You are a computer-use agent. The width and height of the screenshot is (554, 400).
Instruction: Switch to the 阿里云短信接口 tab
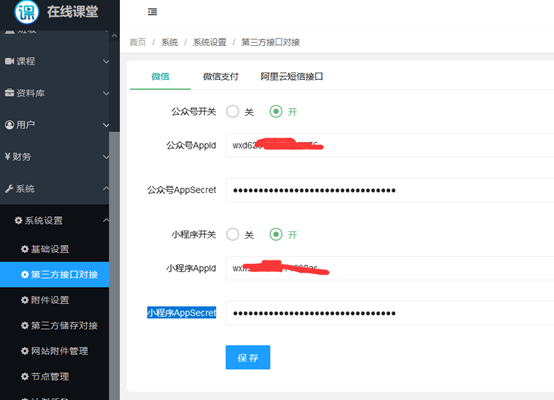291,76
